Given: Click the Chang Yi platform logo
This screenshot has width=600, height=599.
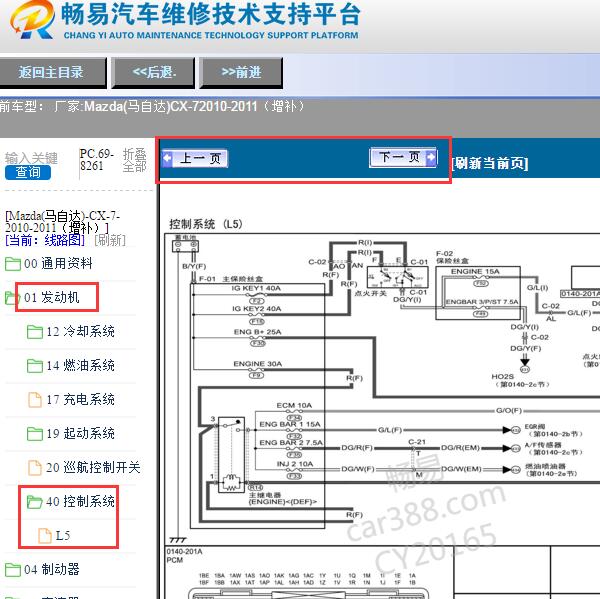Looking at the screenshot, I should click(x=33, y=20).
